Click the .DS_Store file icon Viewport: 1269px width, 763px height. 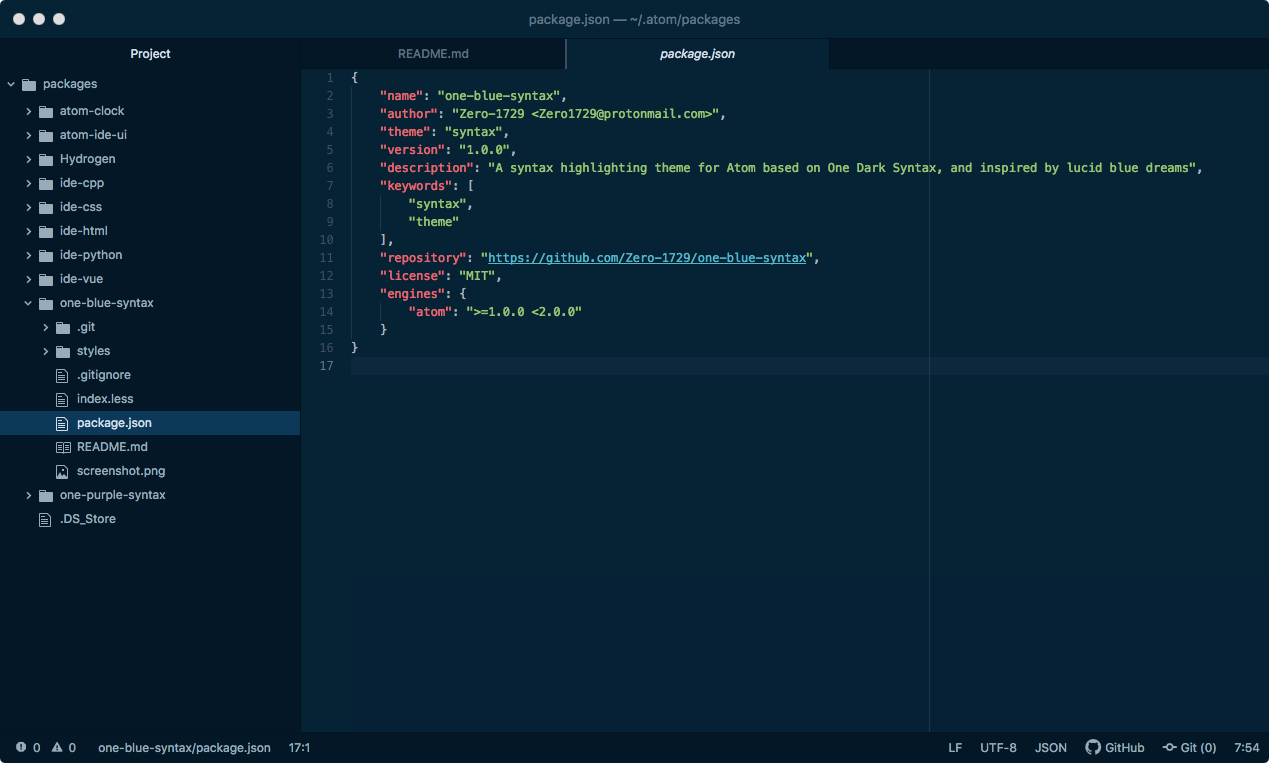tap(44, 519)
